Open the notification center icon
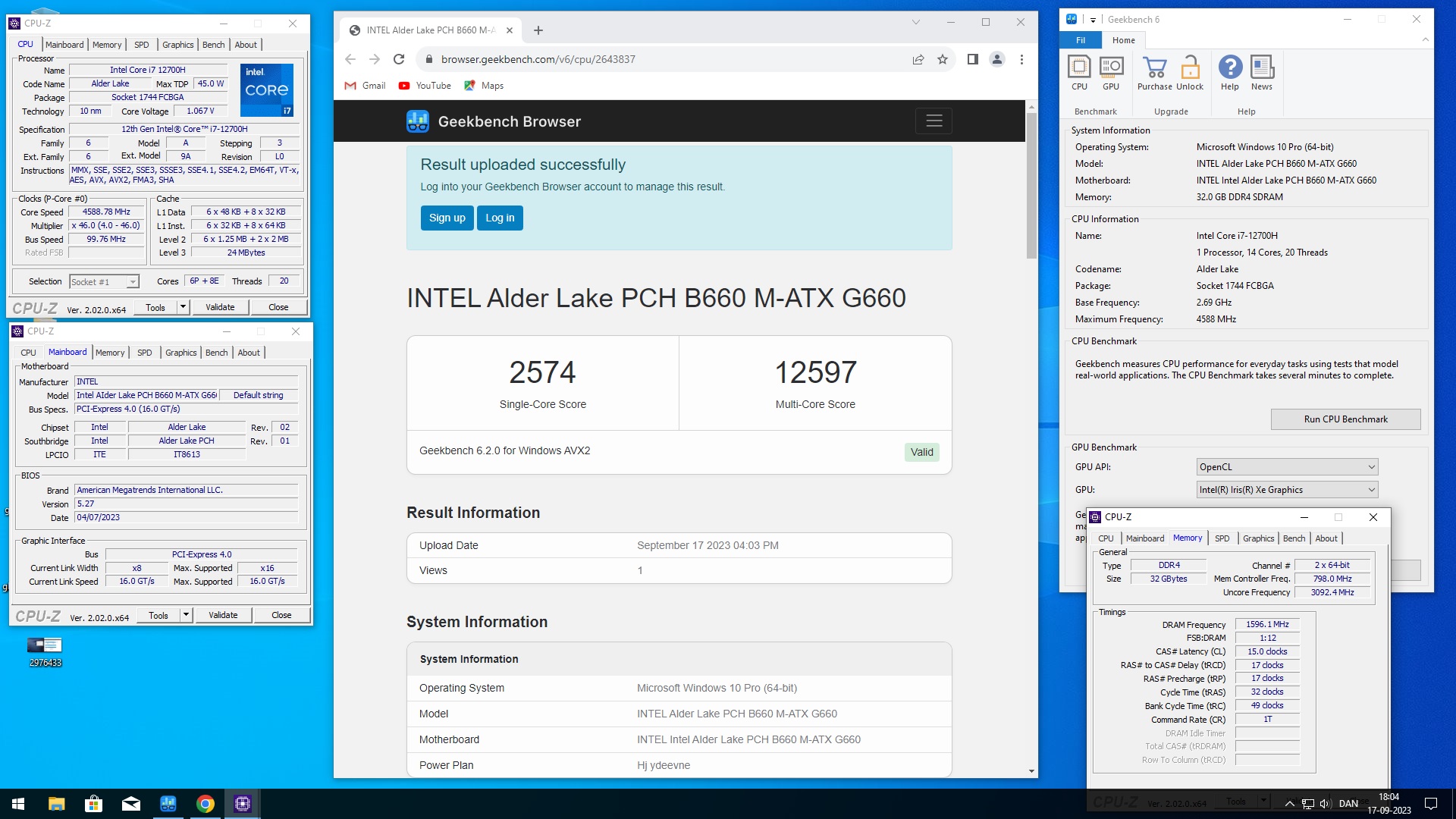 click(1431, 804)
